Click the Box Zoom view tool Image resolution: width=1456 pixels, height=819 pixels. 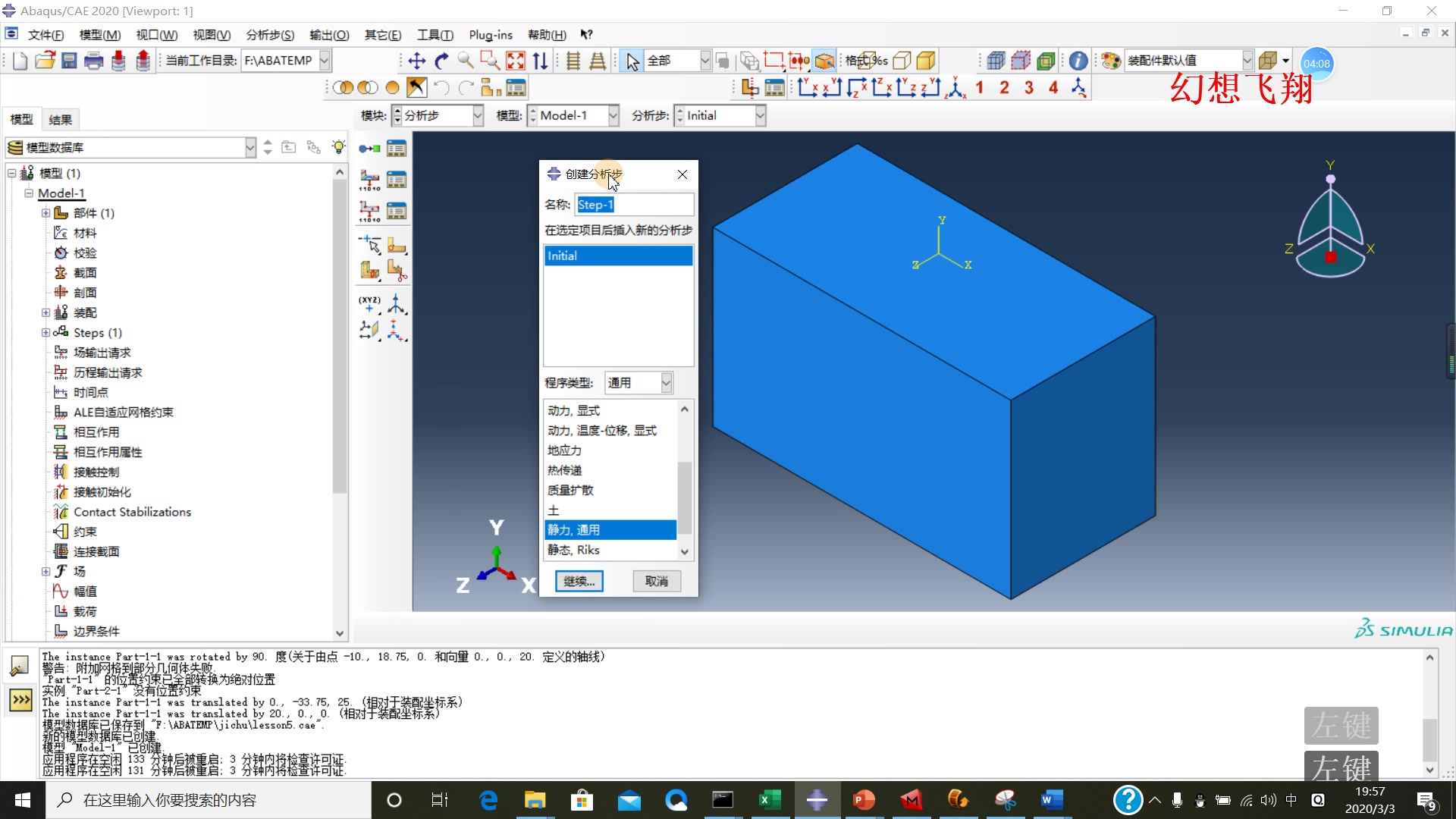(x=490, y=61)
